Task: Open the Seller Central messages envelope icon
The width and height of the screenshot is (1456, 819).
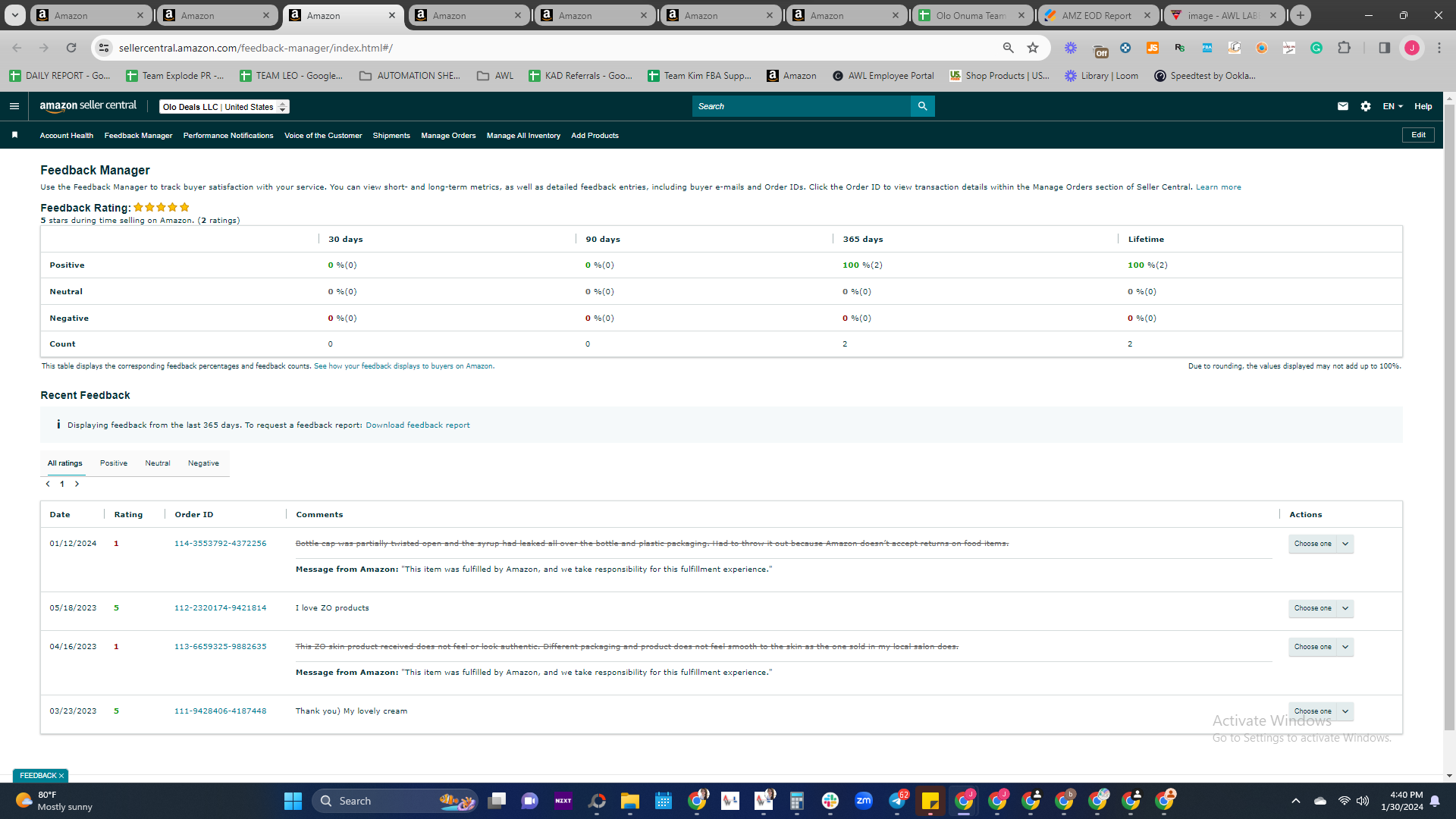Action: 1343,106
